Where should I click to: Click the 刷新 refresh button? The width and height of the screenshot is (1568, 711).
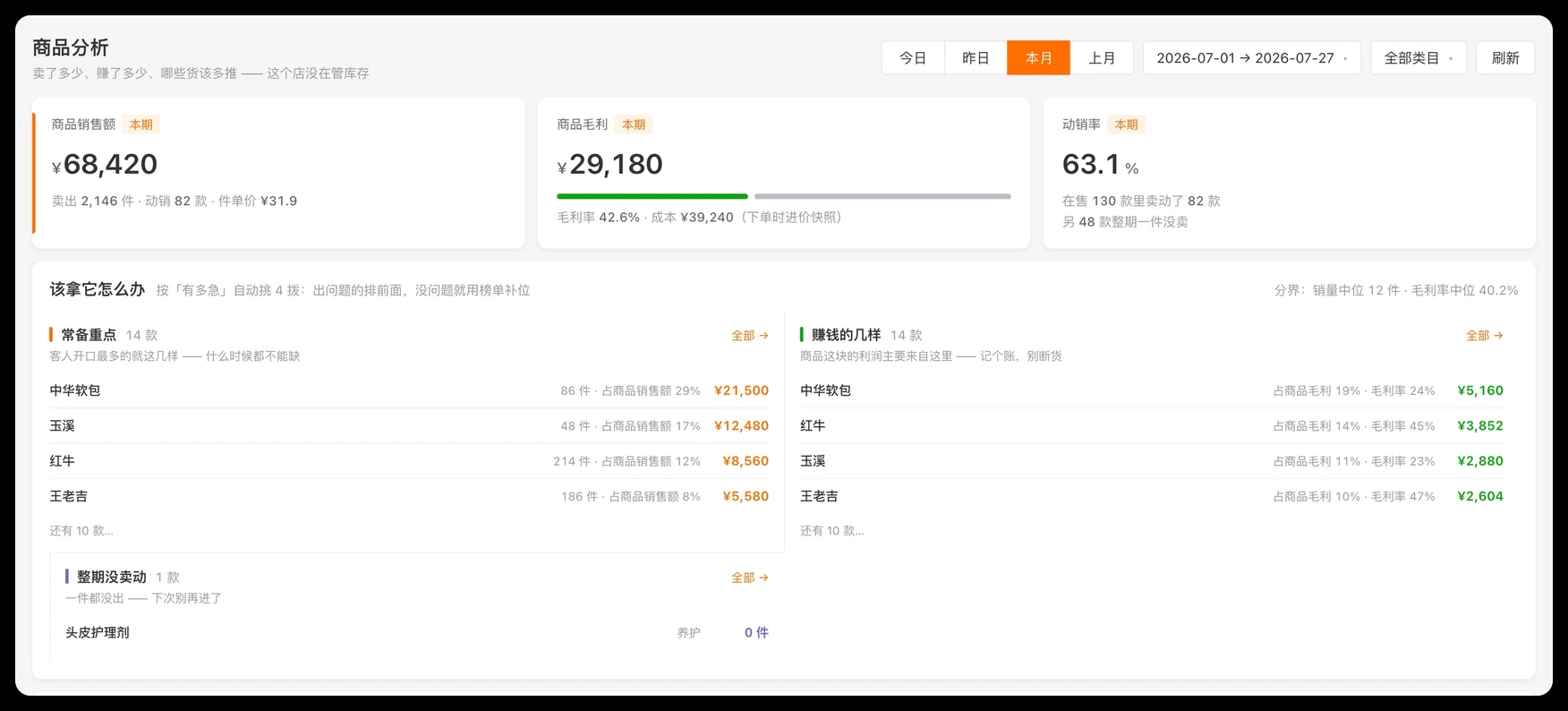(1505, 58)
